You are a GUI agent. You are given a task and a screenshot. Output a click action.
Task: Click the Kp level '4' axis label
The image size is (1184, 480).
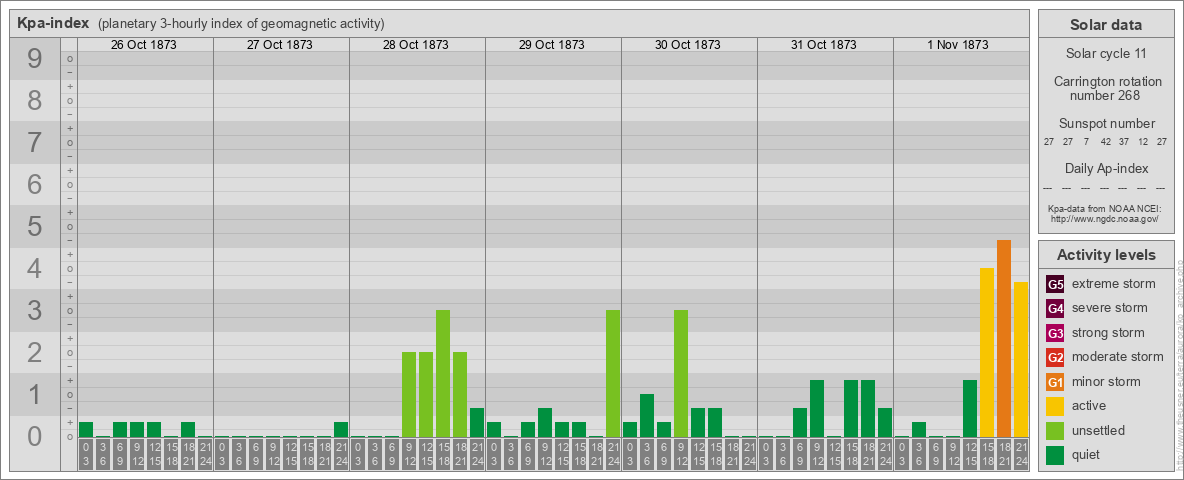(x=35, y=269)
